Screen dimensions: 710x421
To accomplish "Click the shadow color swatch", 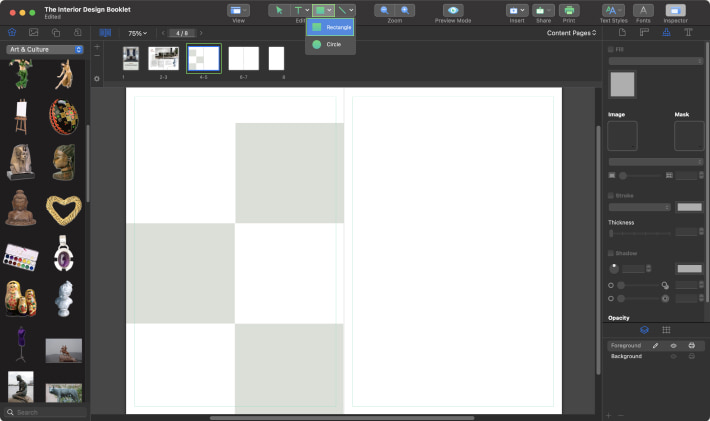I will tap(689, 268).
